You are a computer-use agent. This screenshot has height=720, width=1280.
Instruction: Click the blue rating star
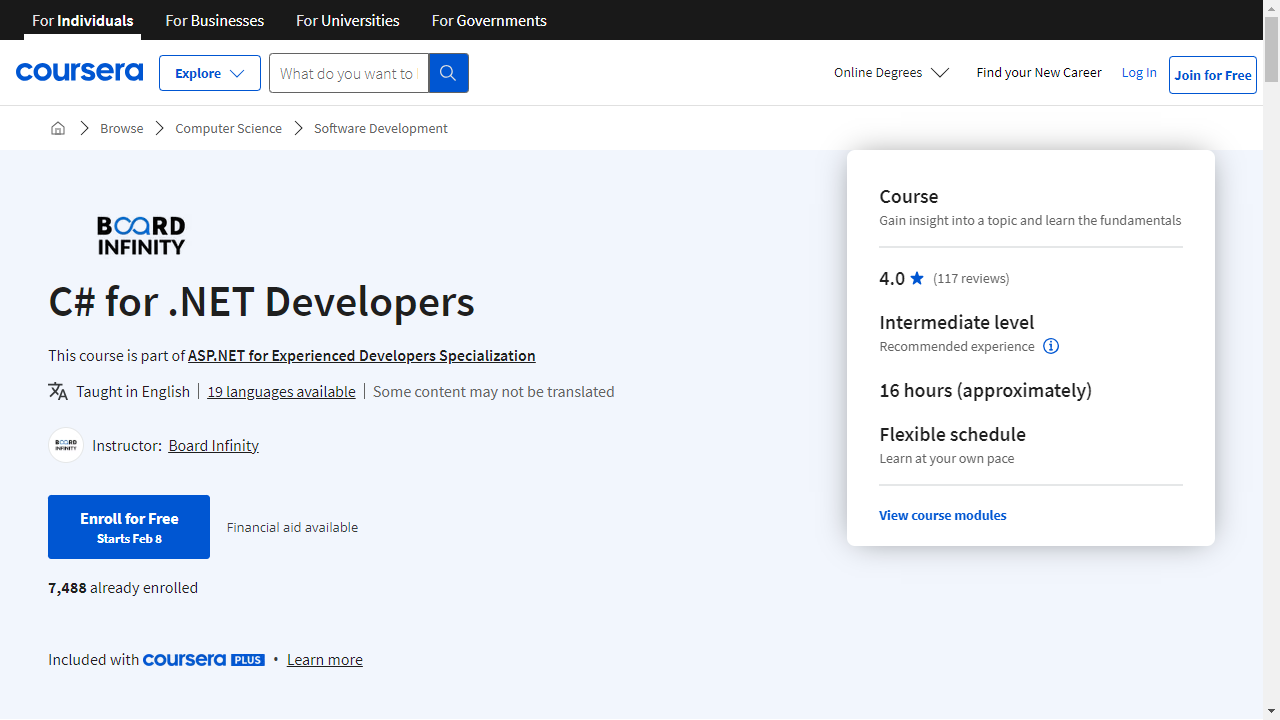[917, 278]
